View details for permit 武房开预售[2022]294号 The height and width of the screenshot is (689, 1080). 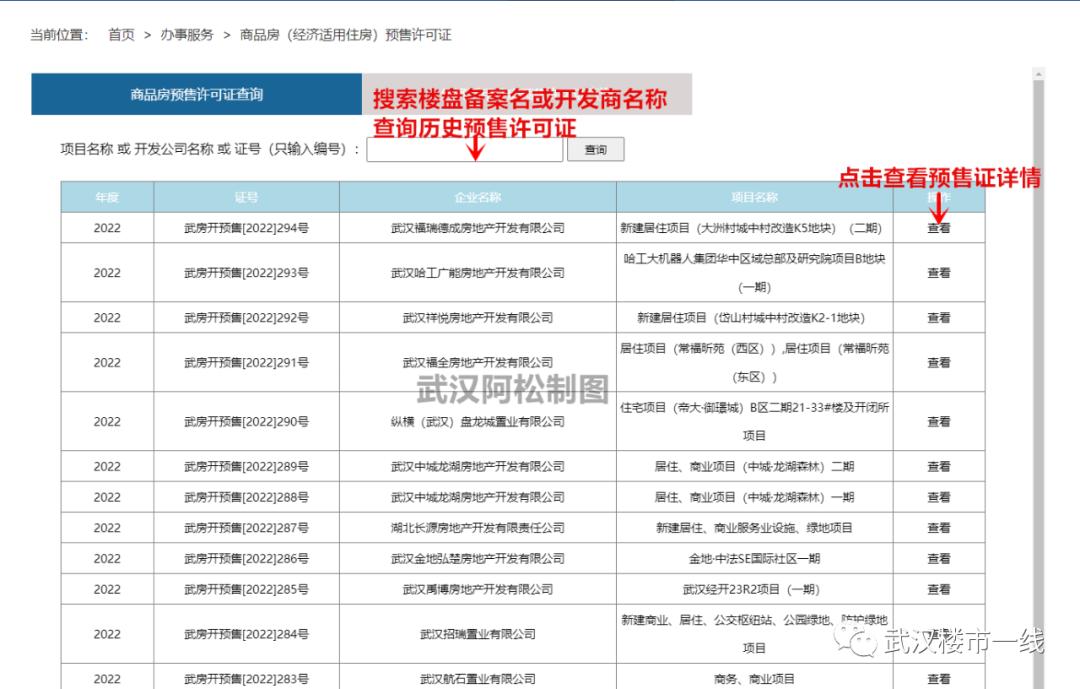tap(938, 228)
